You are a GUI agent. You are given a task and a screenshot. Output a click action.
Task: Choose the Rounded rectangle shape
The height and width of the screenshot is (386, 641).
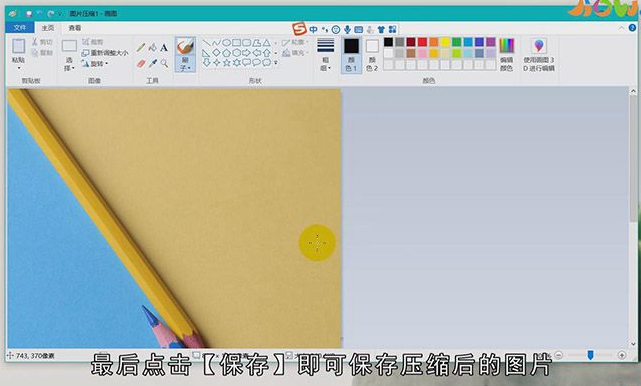click(x=246, y=43)
